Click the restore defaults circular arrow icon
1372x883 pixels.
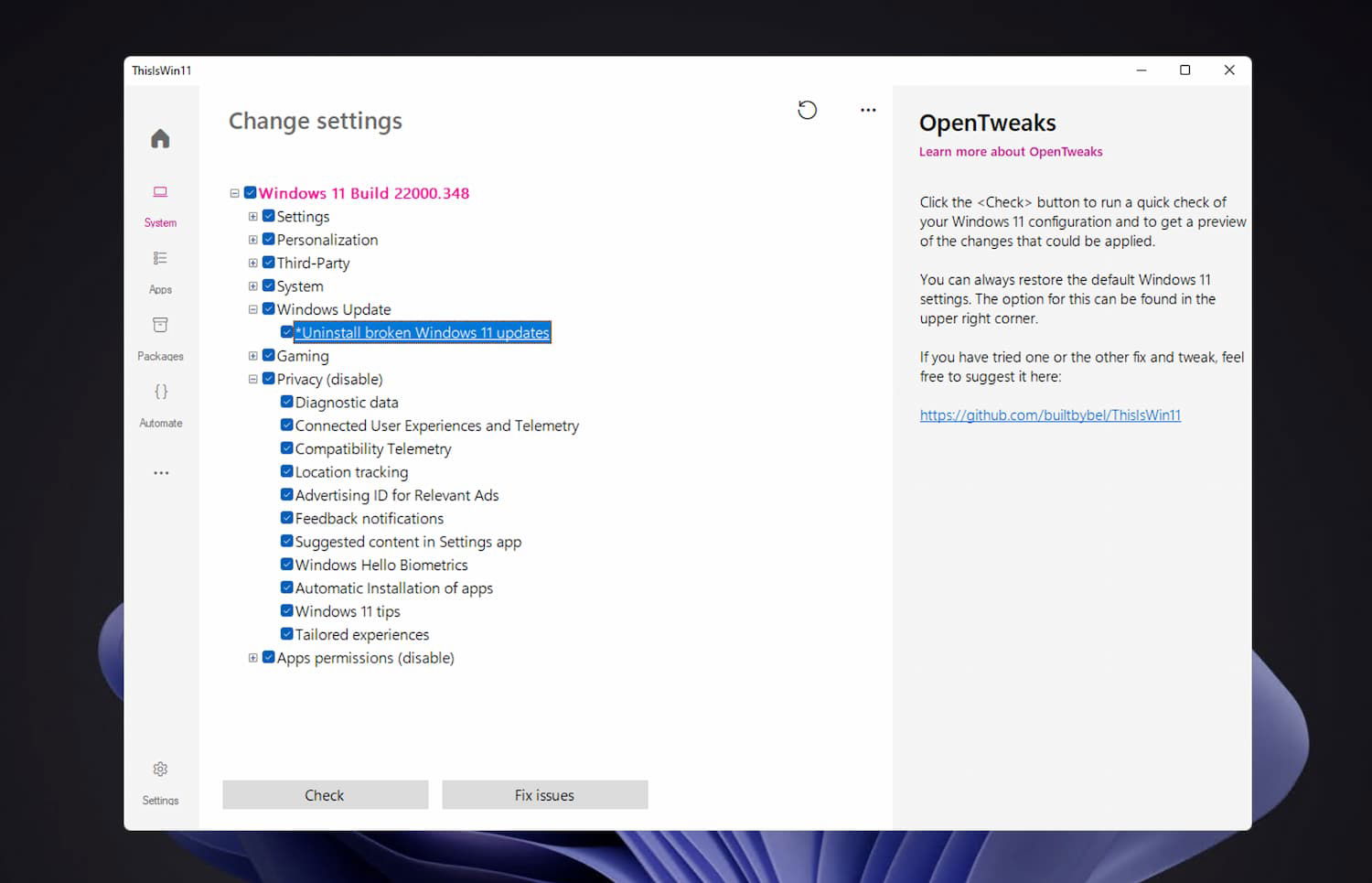point(807,110)
